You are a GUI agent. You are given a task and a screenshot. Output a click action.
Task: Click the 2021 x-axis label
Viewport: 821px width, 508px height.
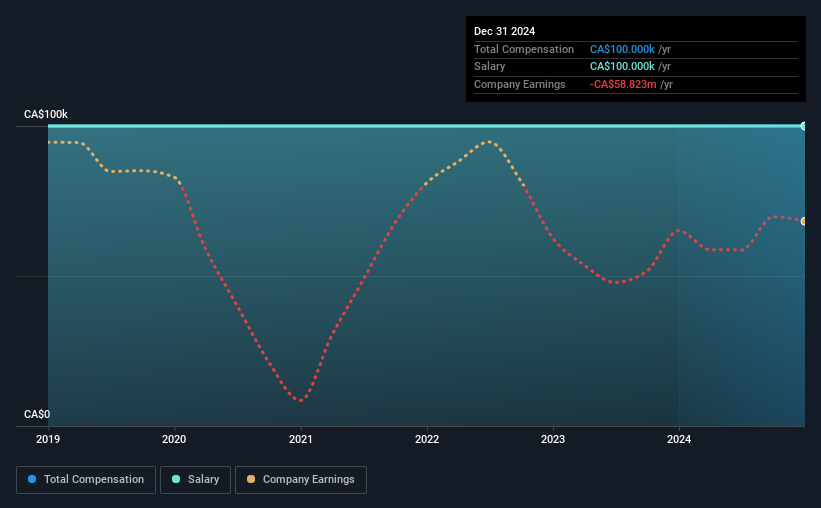coord(301,439)
